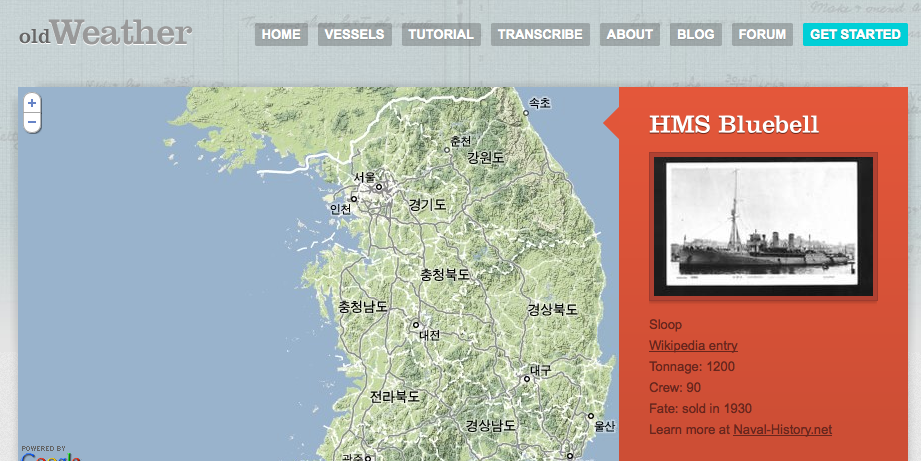Open the TUTORIAL section
This screenshot has width=921, height=461.
pyautogui.click(x=441, y=35)
